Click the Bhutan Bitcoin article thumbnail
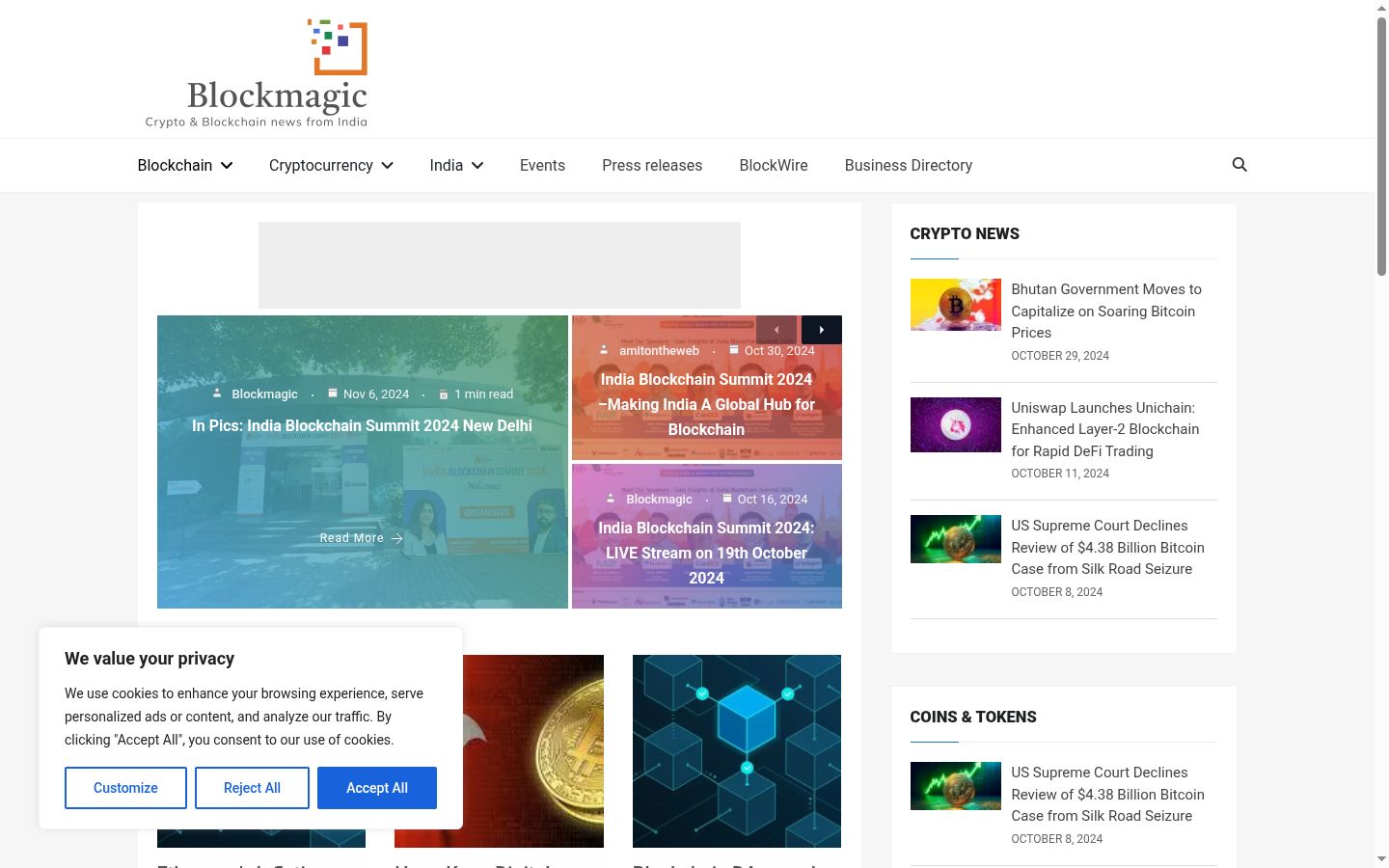 [x=956, y=305]
